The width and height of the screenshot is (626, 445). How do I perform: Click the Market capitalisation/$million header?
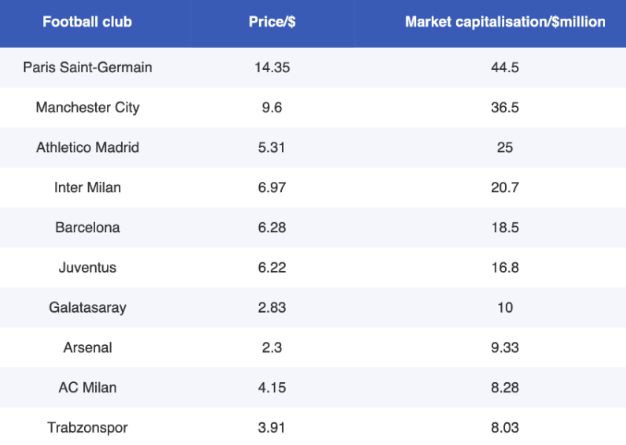pos(505,21)
